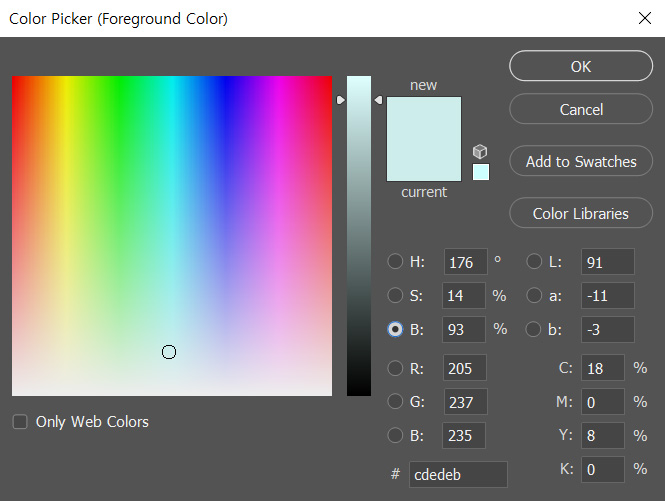Click the C cyan percentage field
665x501 pixels.
click(x=603, y=367)
